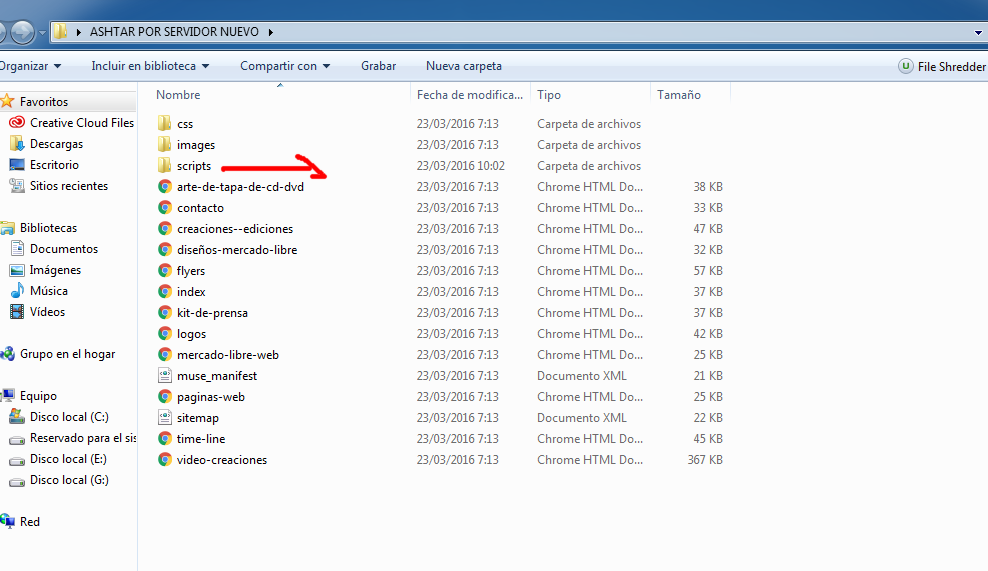Click Chrome icon of flyers file
988x571 pixels.
click(164, 270)
